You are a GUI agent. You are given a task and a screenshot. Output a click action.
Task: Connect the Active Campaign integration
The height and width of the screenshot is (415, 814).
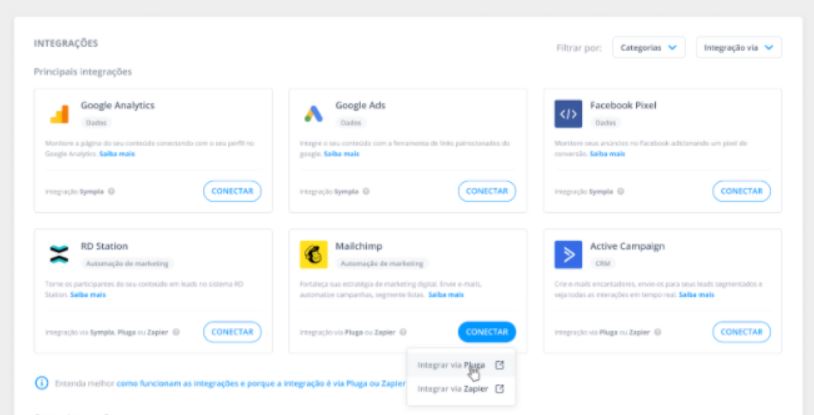[741, 332]
